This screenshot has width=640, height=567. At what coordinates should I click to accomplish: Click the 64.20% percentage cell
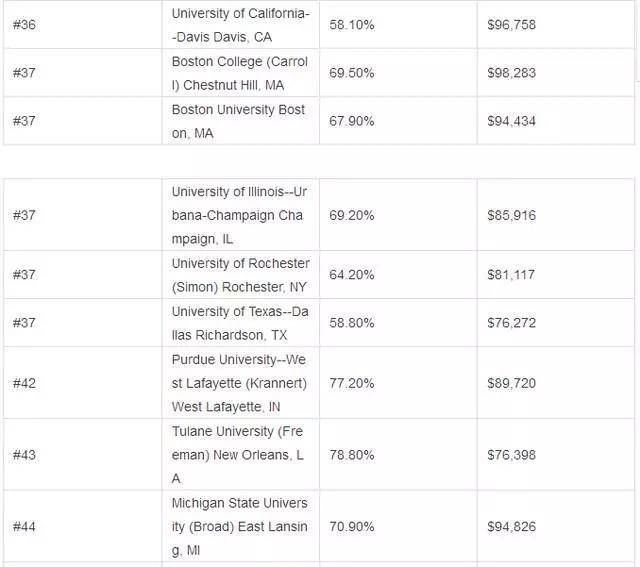[x=398, y=275]
